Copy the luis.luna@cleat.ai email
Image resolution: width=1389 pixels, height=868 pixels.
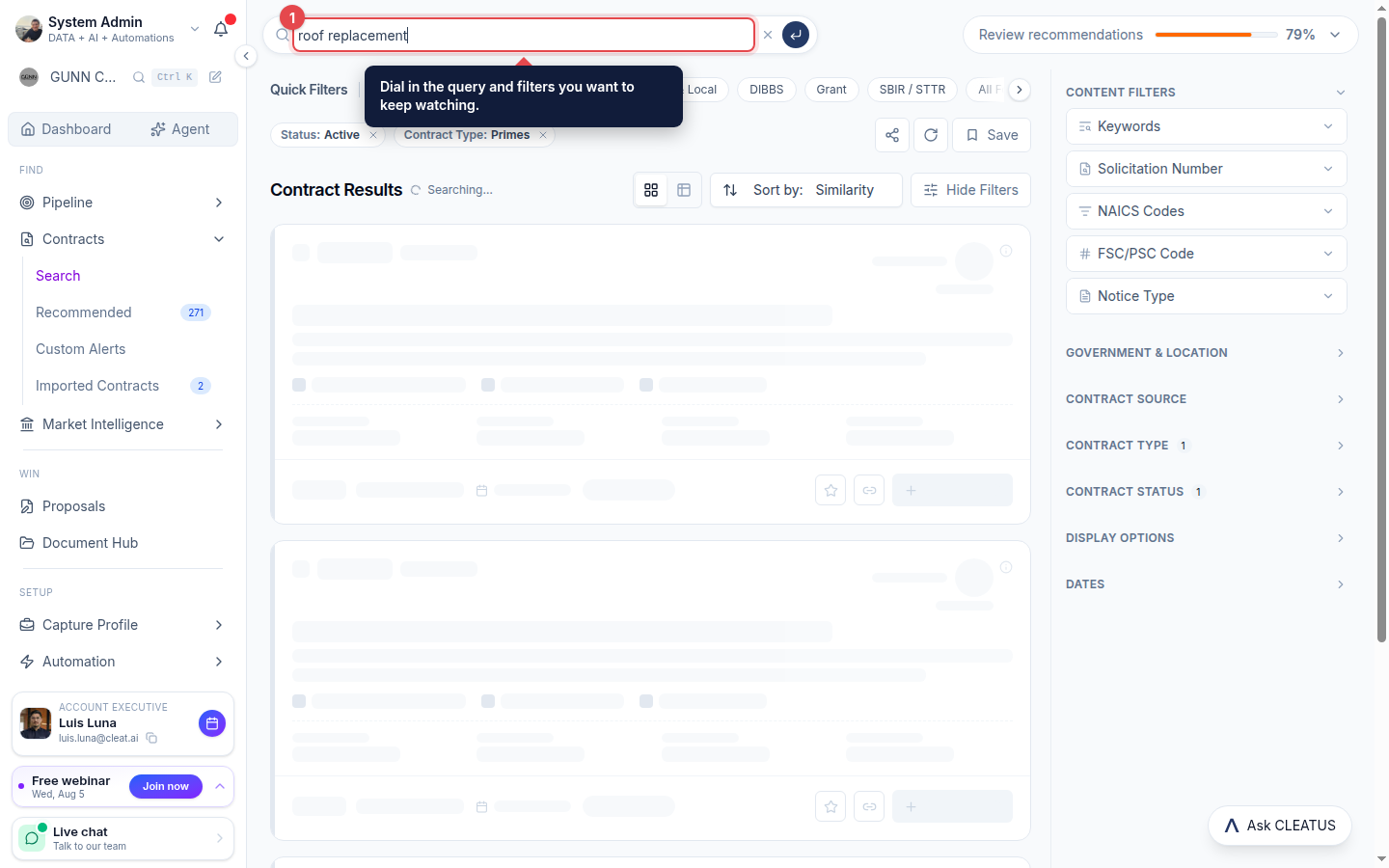tap(151, 738)
